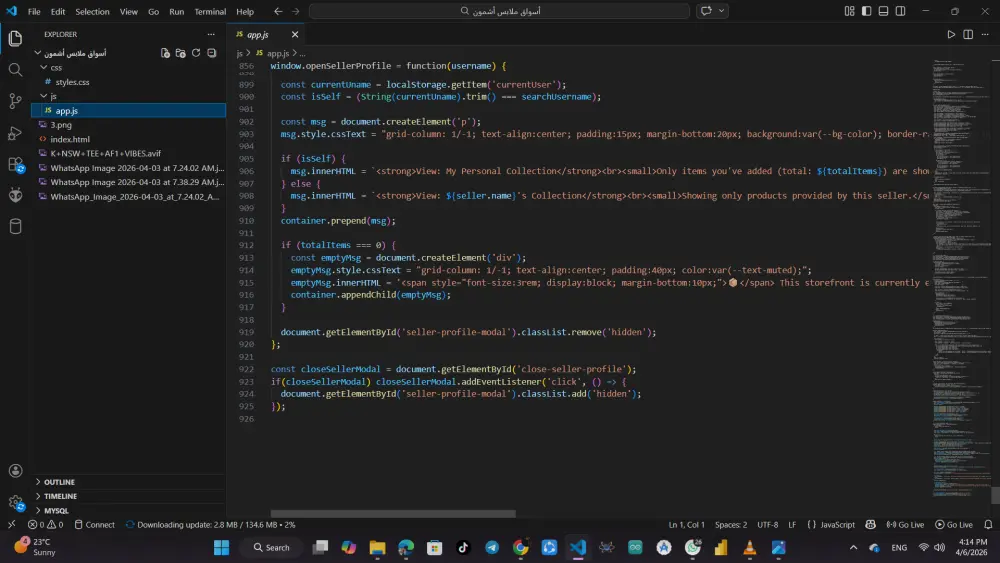Change UTF-8 file encoding

(767, 525)
